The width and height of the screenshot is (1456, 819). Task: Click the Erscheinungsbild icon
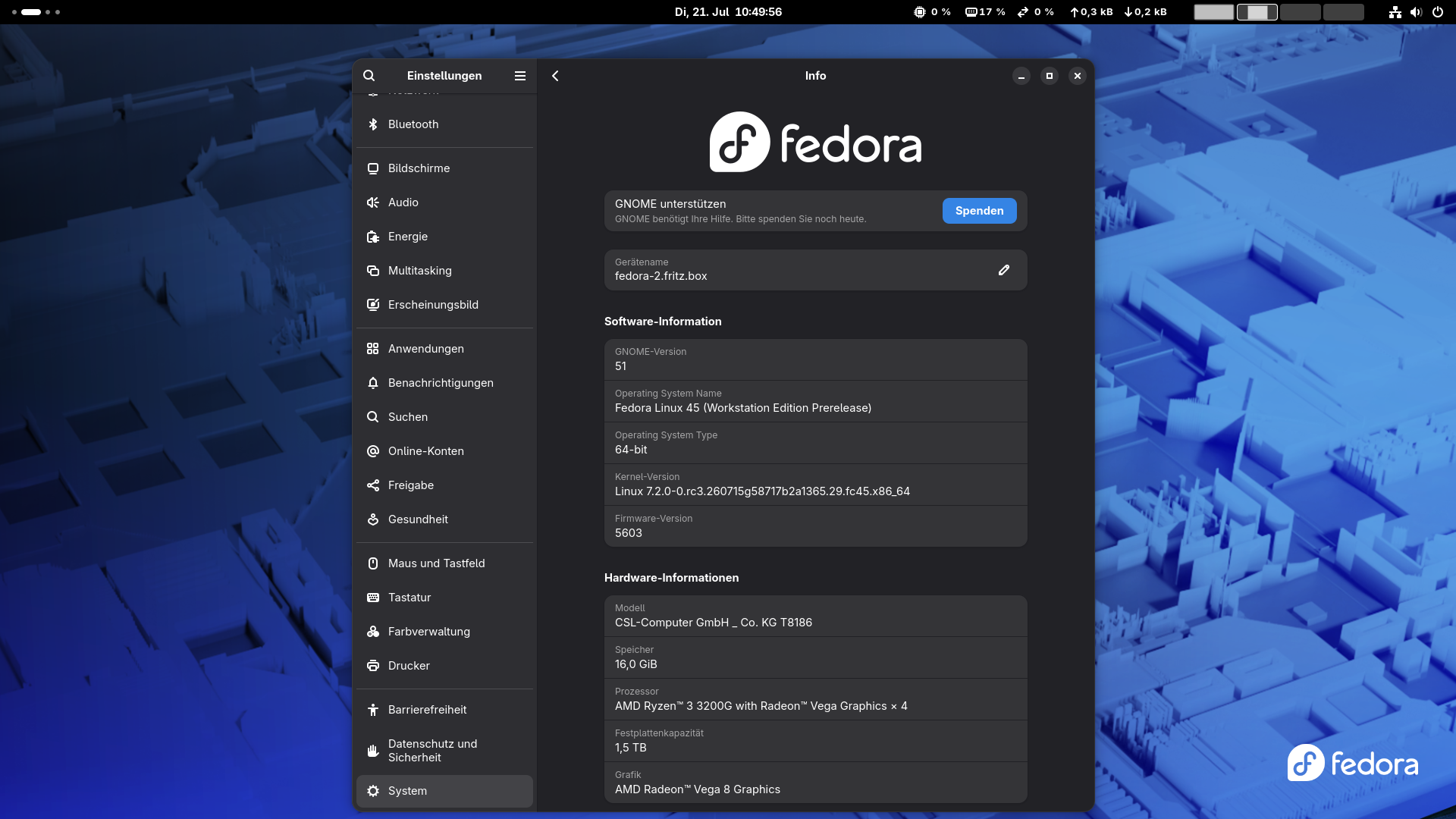coord(373,305)
